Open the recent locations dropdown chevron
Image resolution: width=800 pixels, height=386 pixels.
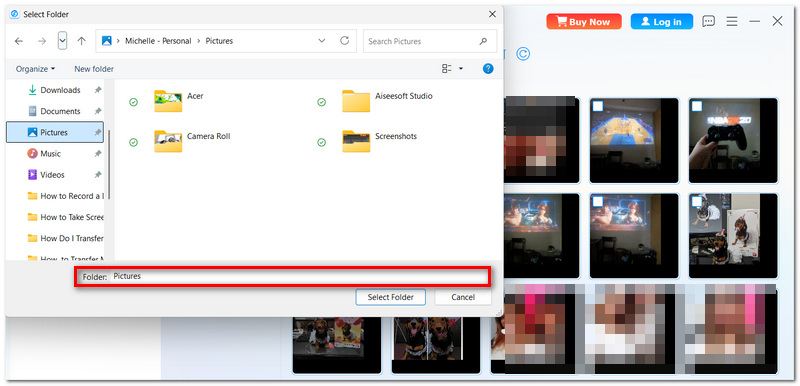[x=62, y=41]
